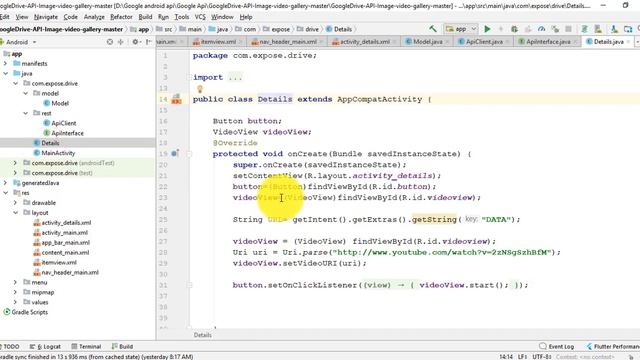
Task: Open the Build menu
Action: point(145,17)
